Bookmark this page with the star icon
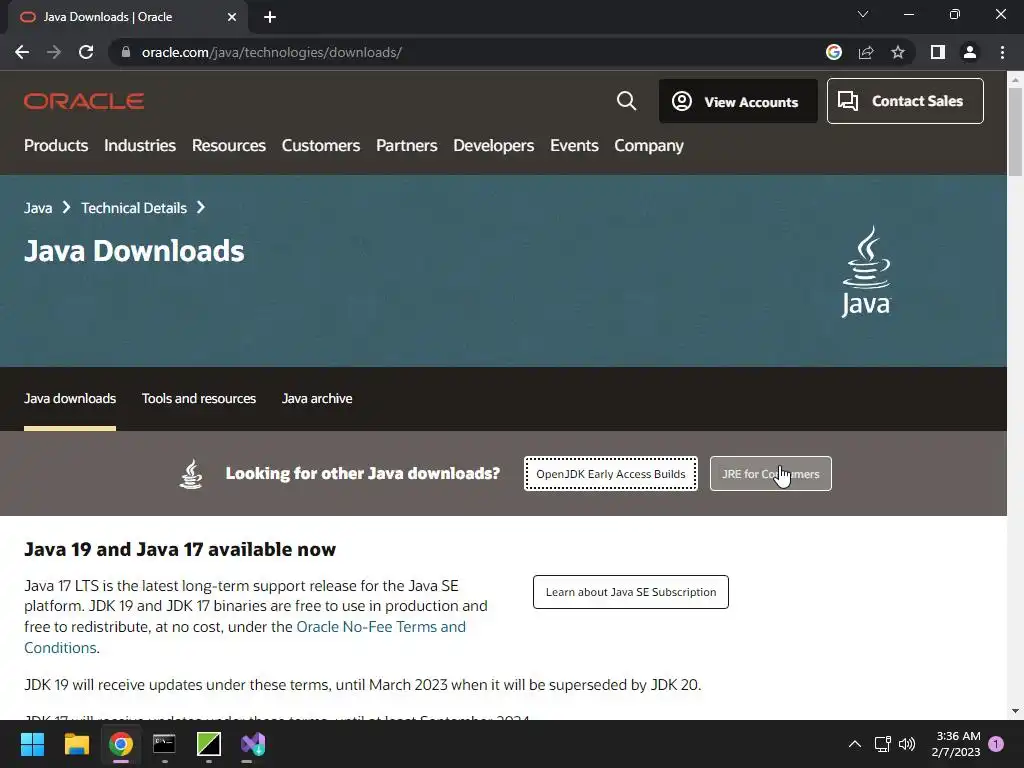The width and height of the screenshot is (1024, 768). (x=898, y=52)
